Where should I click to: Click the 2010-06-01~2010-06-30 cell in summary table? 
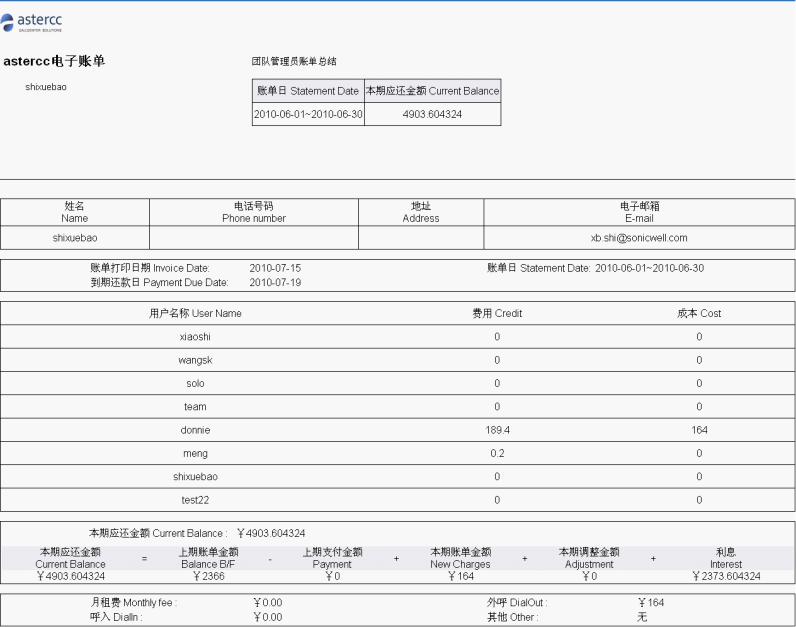[x=308, y=114]
